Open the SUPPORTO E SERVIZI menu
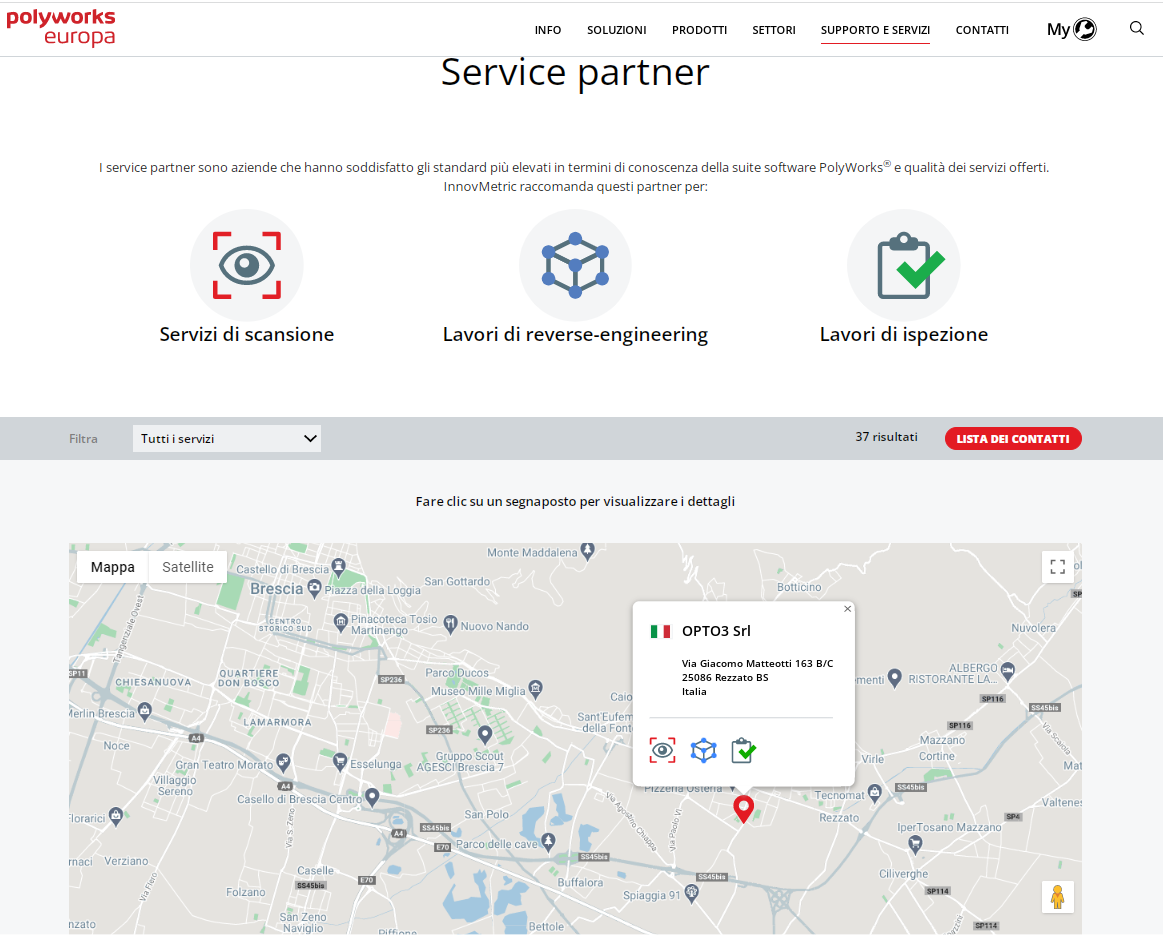 coord(875,30)
